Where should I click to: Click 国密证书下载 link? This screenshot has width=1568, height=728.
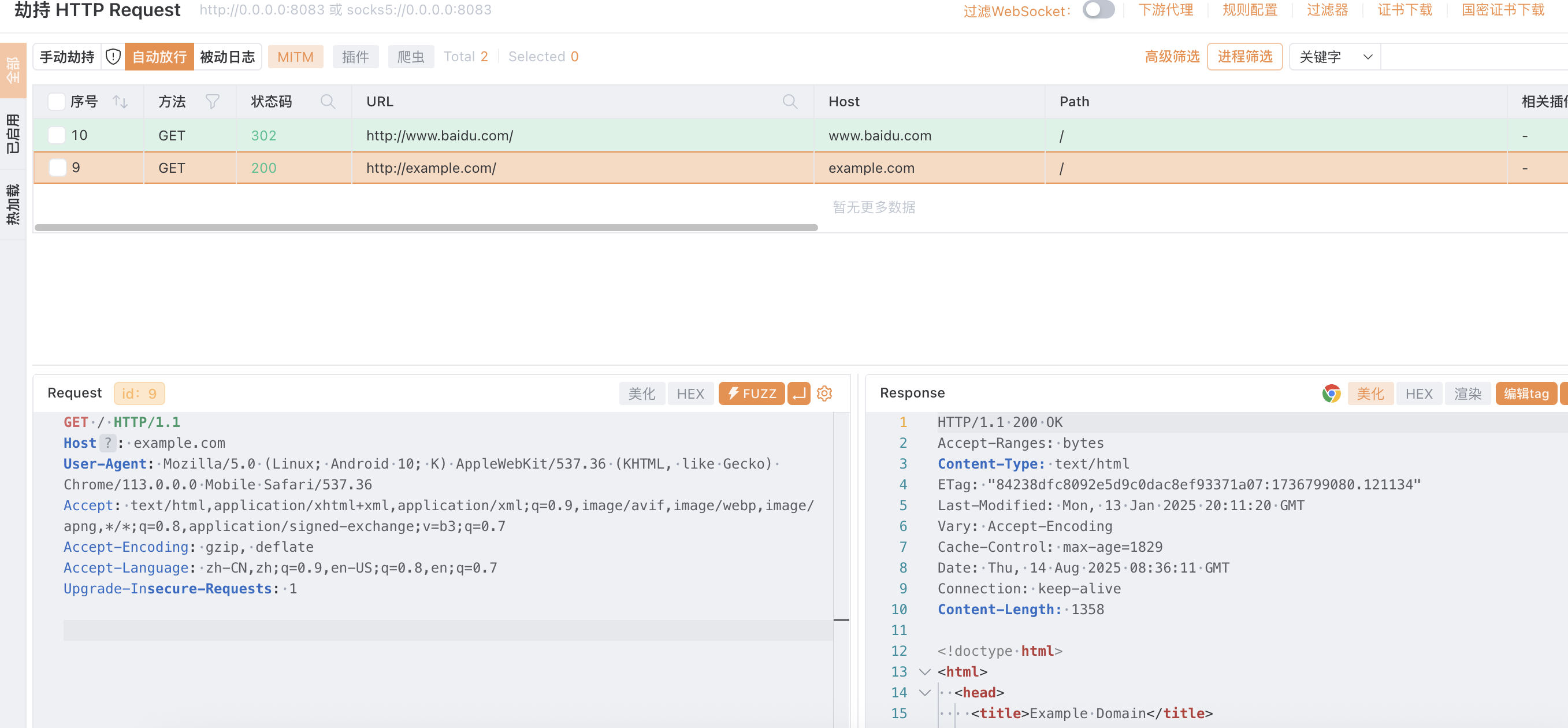click(1503, 10)
